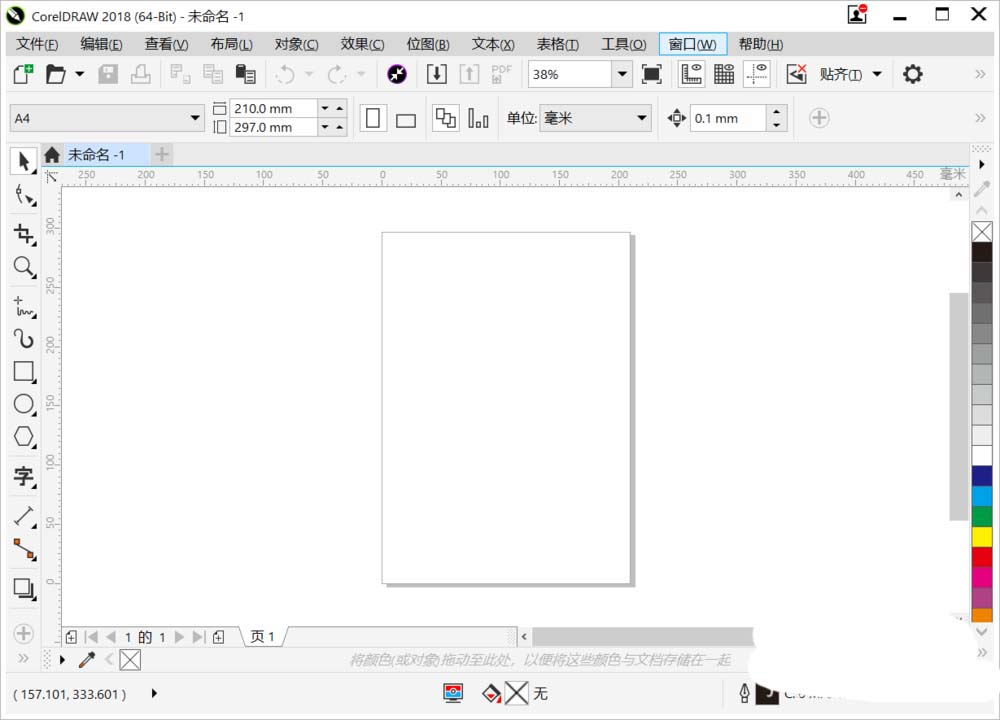Pick the yellow color swatch
This screenshot has height=720, width=1000.
[982, 537]
